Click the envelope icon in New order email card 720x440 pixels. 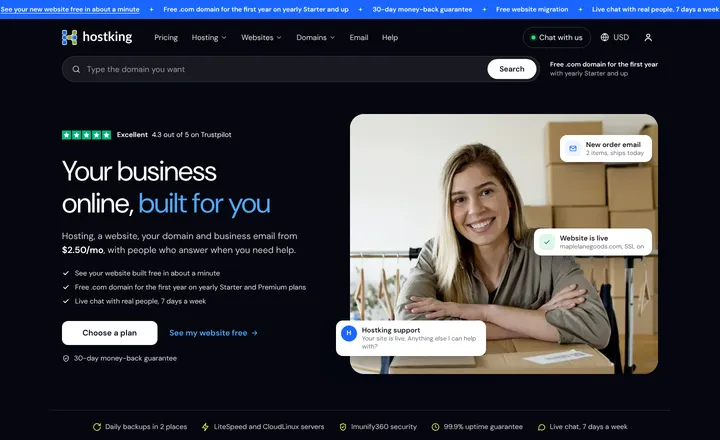(x=573, y=148)
